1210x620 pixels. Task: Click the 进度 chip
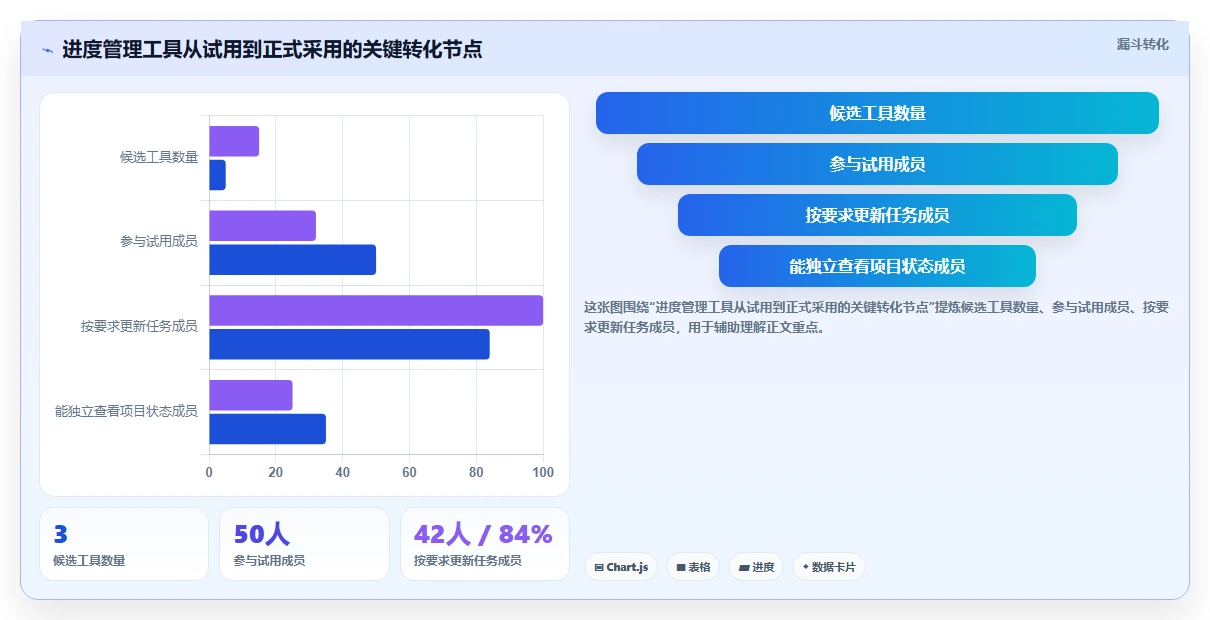click(756, 567)
